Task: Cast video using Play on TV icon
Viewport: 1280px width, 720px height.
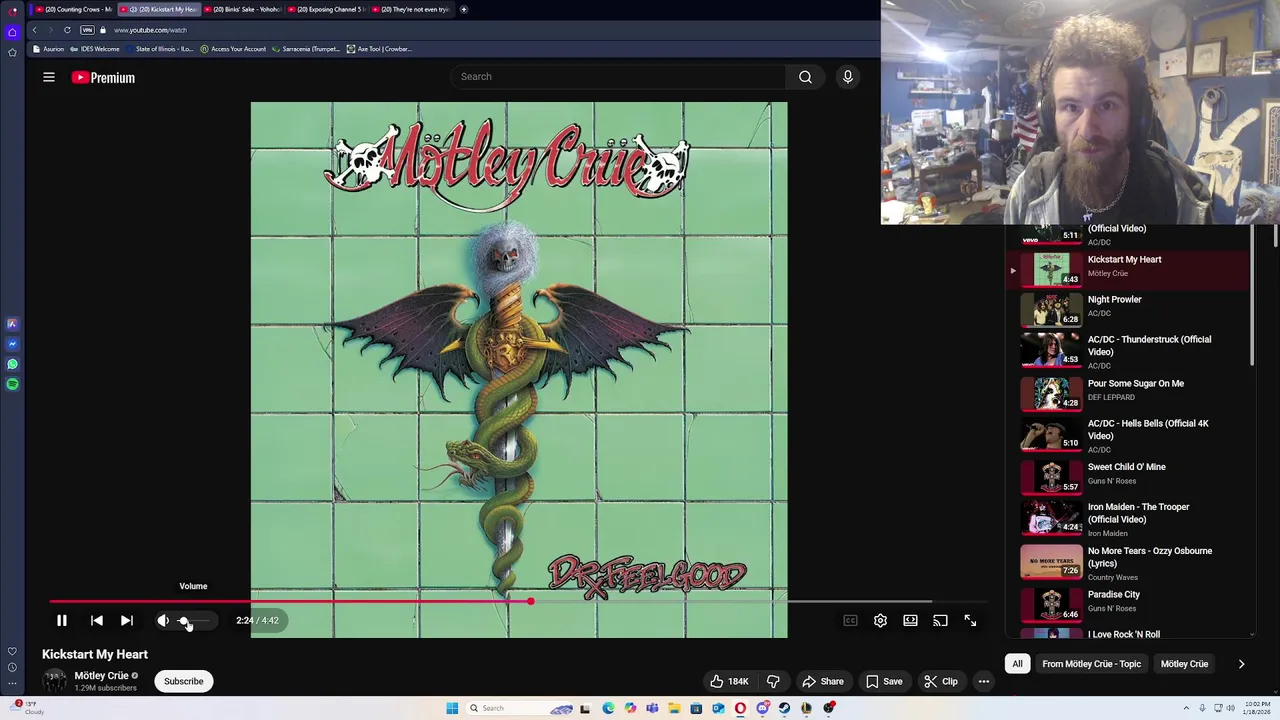Action: (940, 620)
